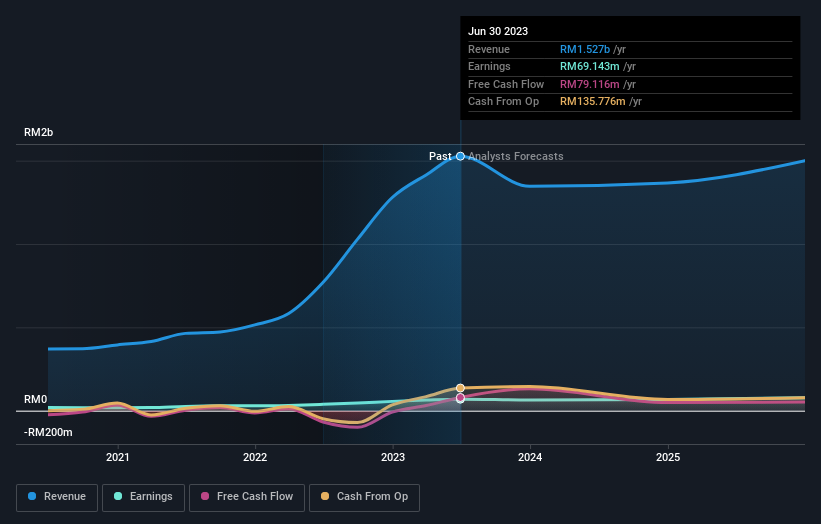The image size is (821, 524).
Task: Toggle the Cash From Op legend button
Action: tap(364, 497)
